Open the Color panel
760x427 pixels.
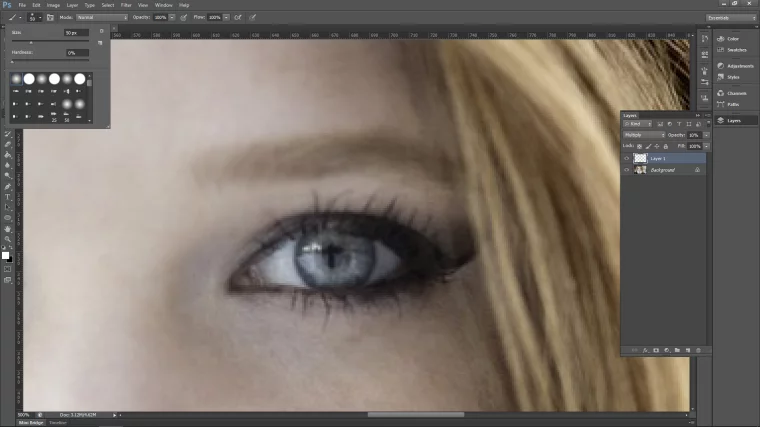732,39
